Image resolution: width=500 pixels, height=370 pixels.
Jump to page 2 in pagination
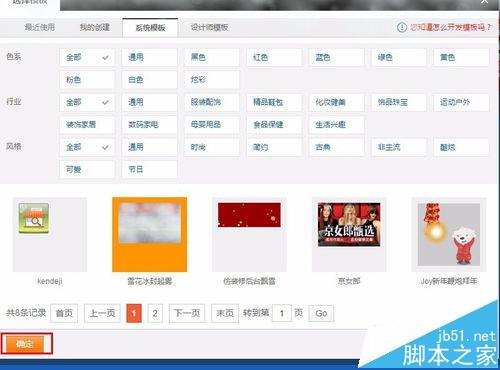(155, 313)
